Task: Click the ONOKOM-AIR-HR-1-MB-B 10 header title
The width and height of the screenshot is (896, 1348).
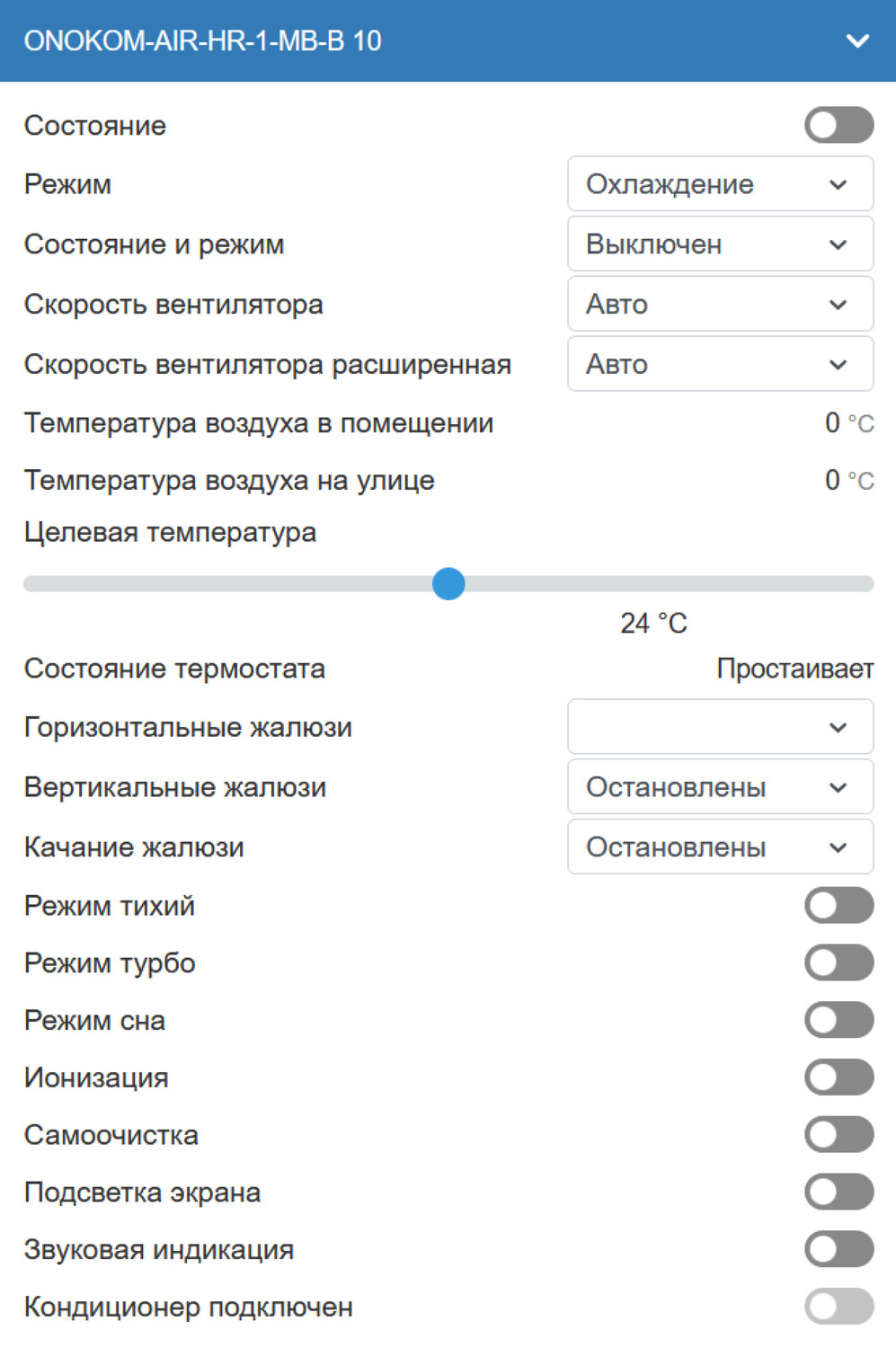Action: (x=202, y=41)
